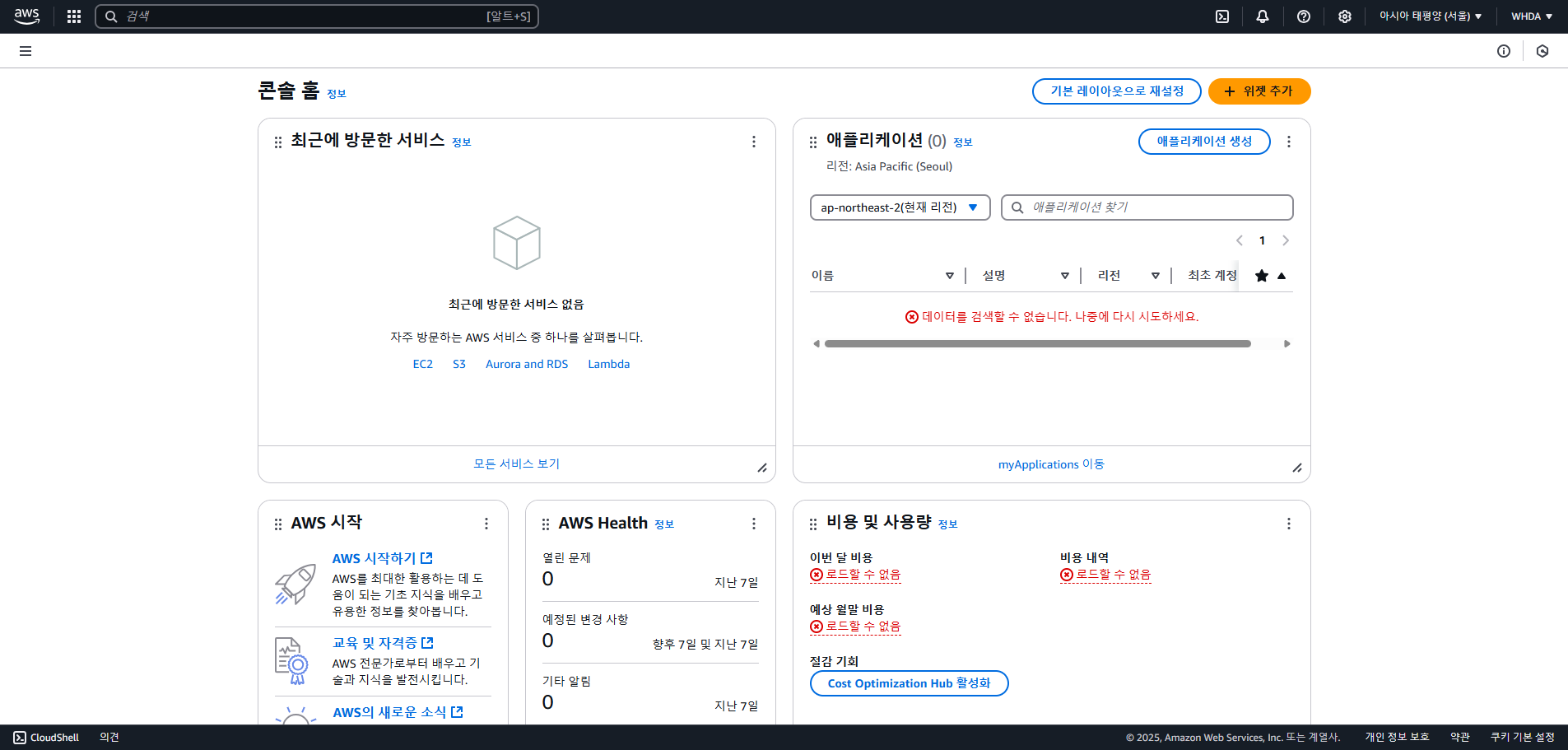Open 쿠키 기본 설정 footer link
Image resolution: width=1568 pixels, height=750 pixels.
(x=1523, y=738)
